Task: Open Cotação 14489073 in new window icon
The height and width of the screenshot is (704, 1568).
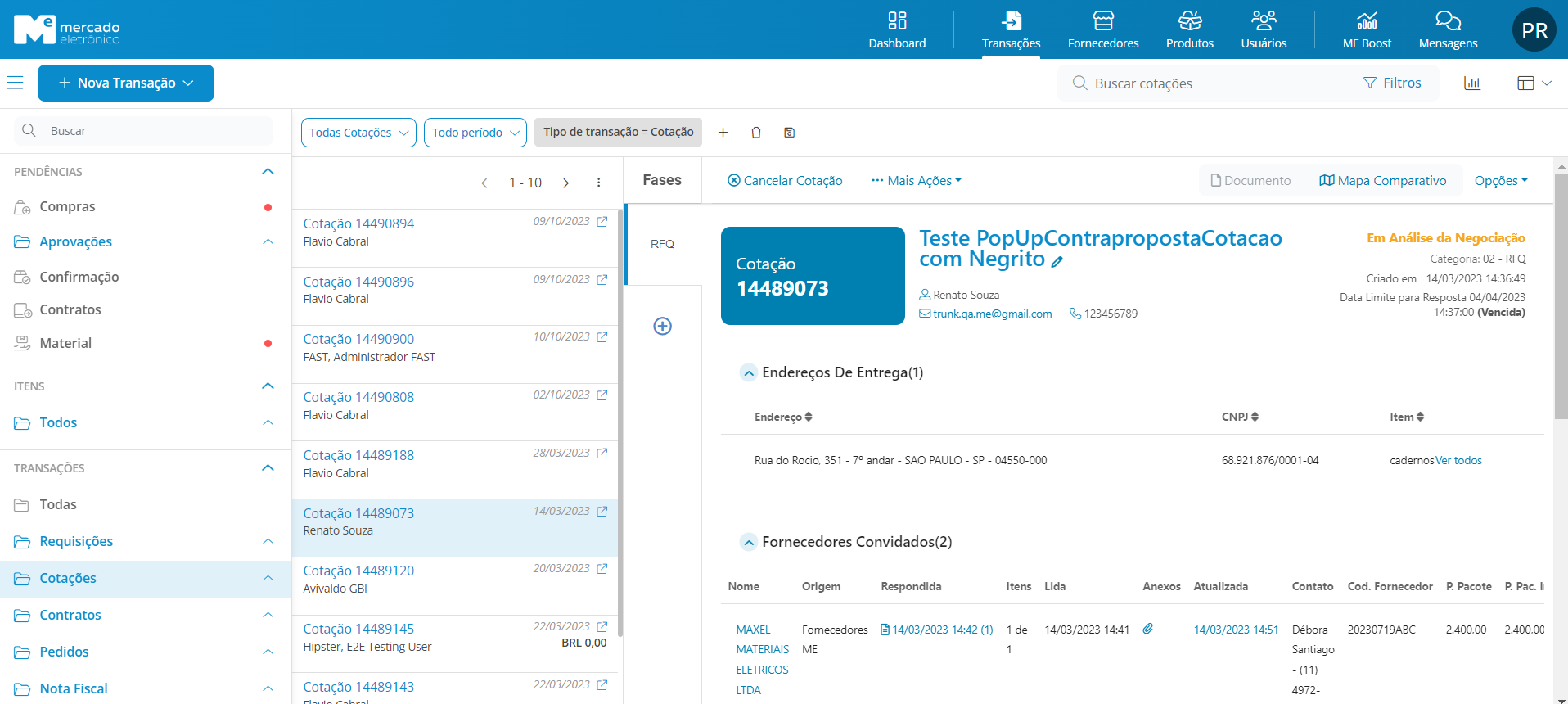Action: point(602,512)
